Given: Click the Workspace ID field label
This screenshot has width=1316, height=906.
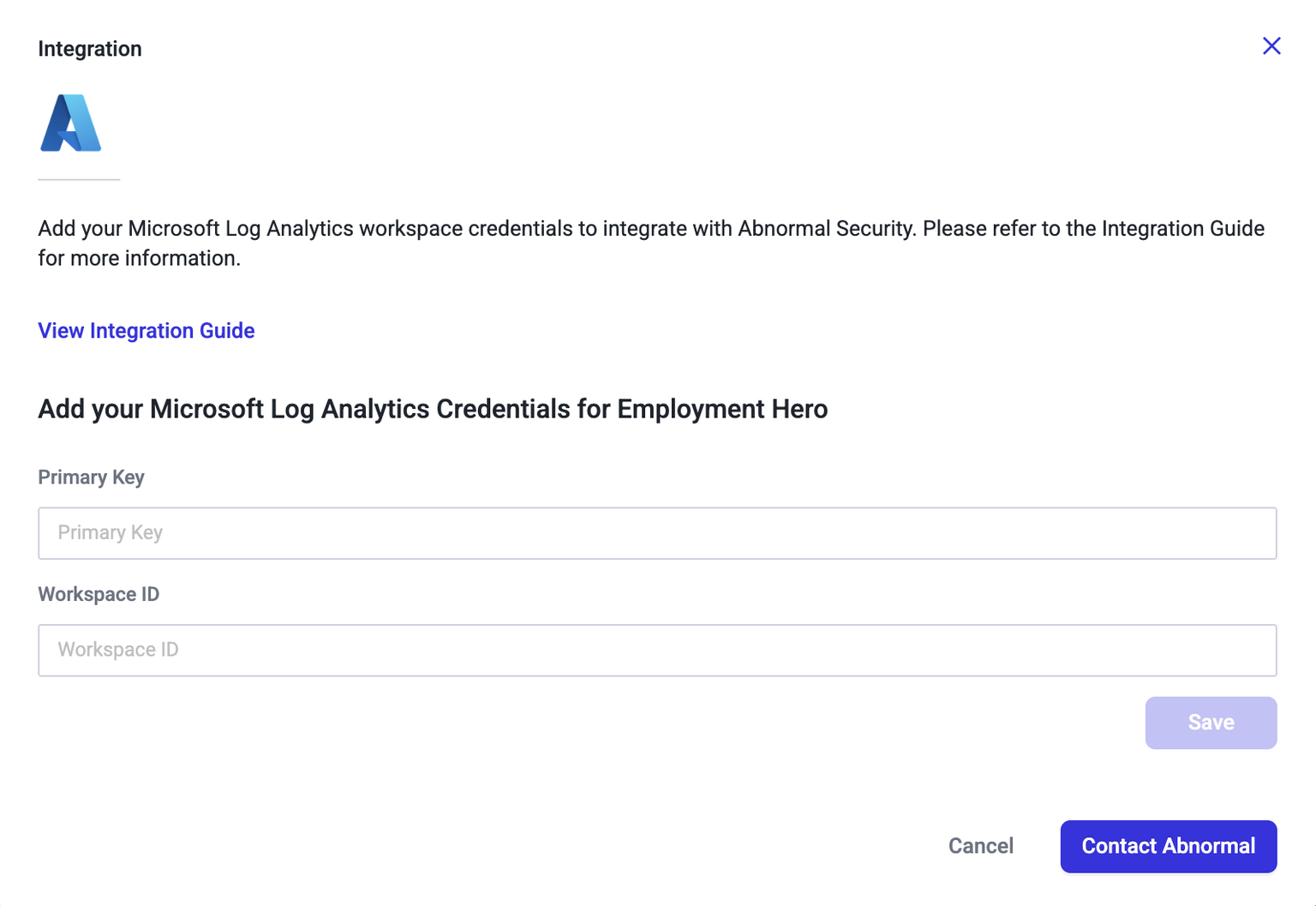Looking at the screenshot, I should (x=99, y=595).
